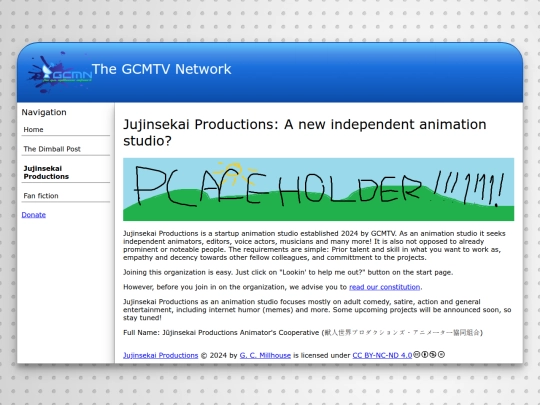Select Jujinsekai Productions in navigation
The width and height of the screenshot is (540, 405).
pos(65,172)
